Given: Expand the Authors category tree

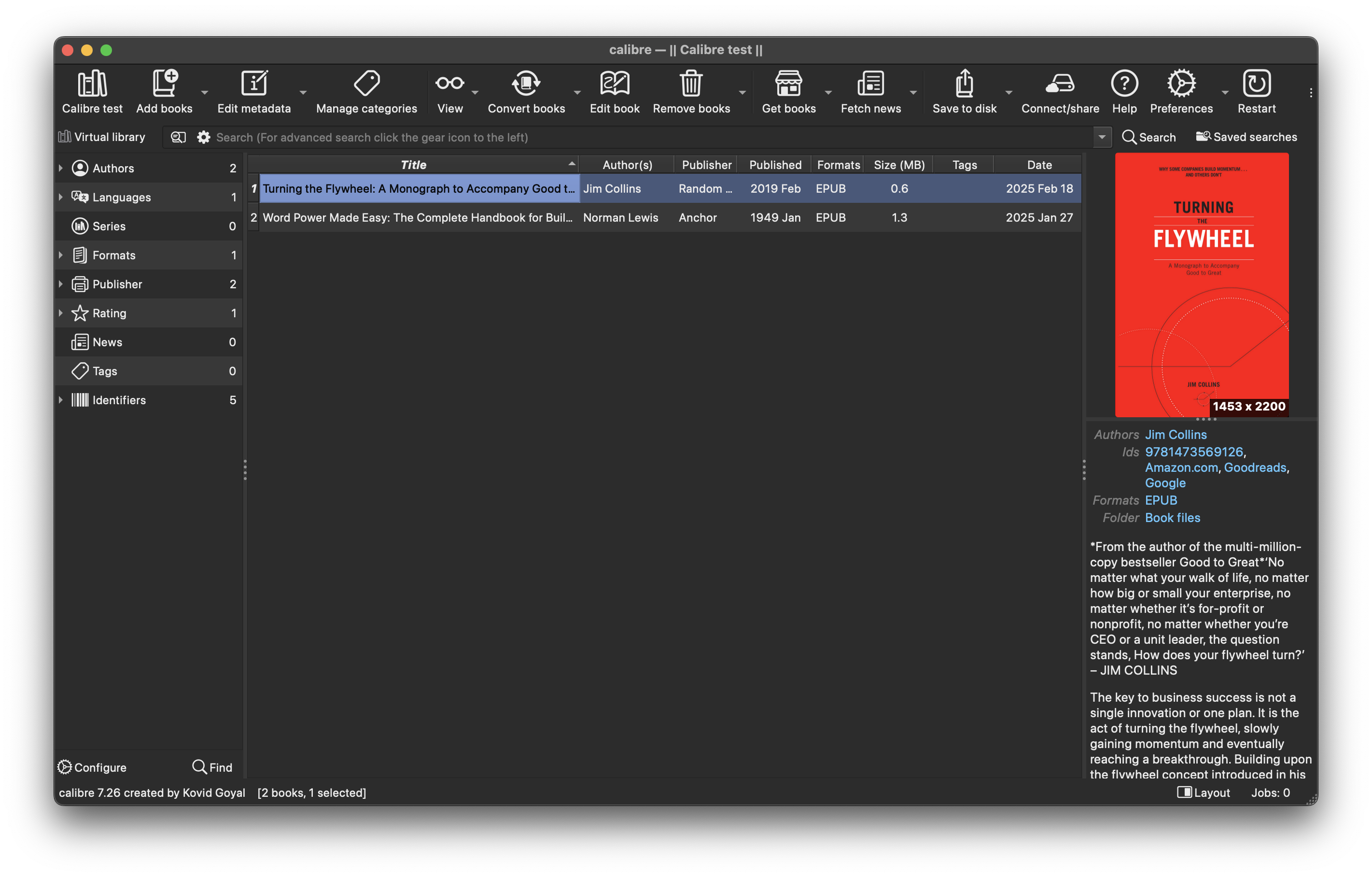Looking at the screenshot, I should point(61,168).
